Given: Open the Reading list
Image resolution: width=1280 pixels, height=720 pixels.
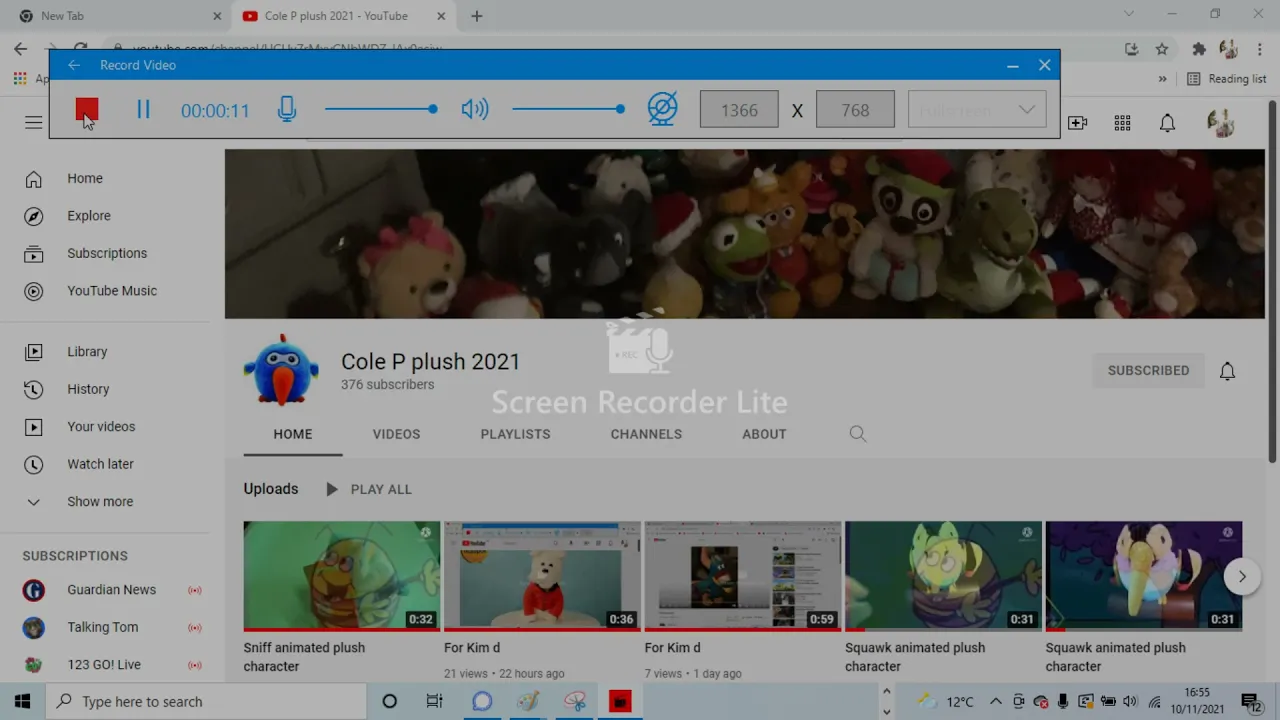Looking at the screenshot, I should click(x=1226, y=79).
